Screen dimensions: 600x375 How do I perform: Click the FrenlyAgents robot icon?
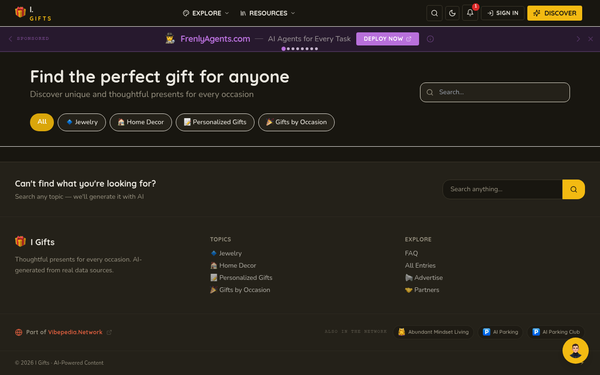pyautogui.click(x=170, y=39)
